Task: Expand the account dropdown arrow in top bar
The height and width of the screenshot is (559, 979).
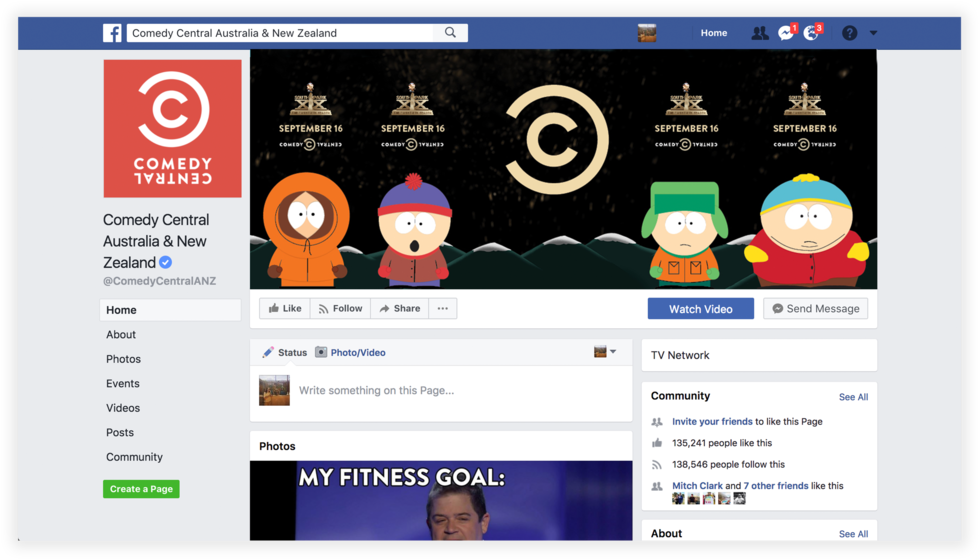Action: [x=873, y=33]
